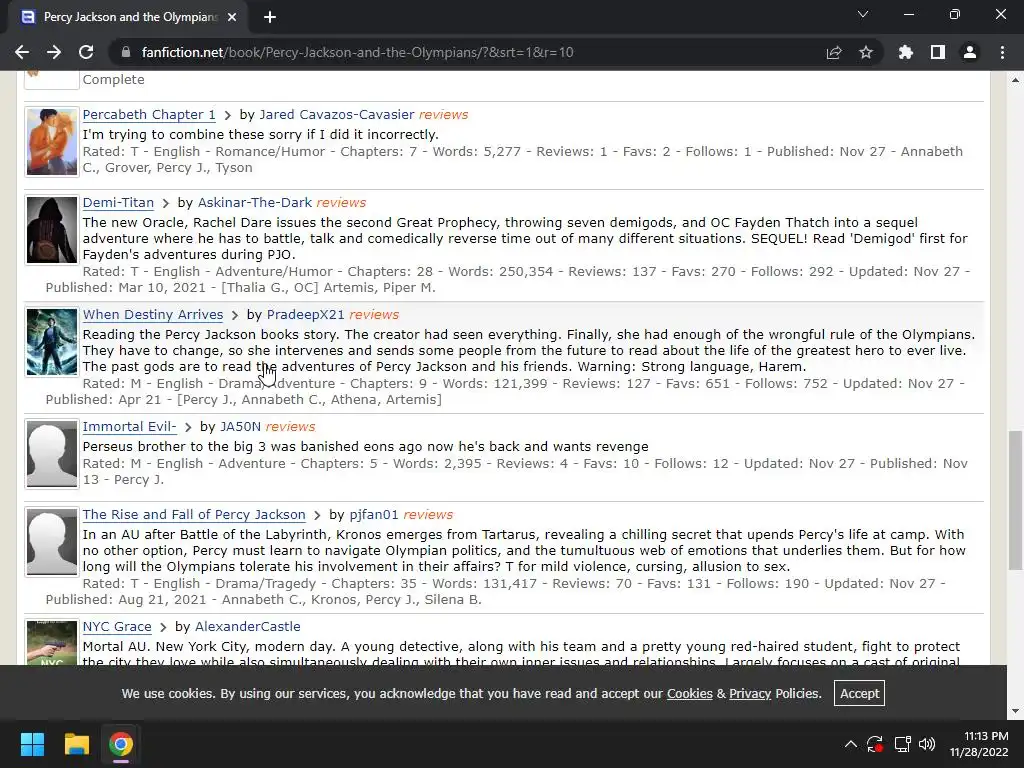Open When Destiny Arrives story
This screenshot has width=1024, height=768.
coord(153,315)
